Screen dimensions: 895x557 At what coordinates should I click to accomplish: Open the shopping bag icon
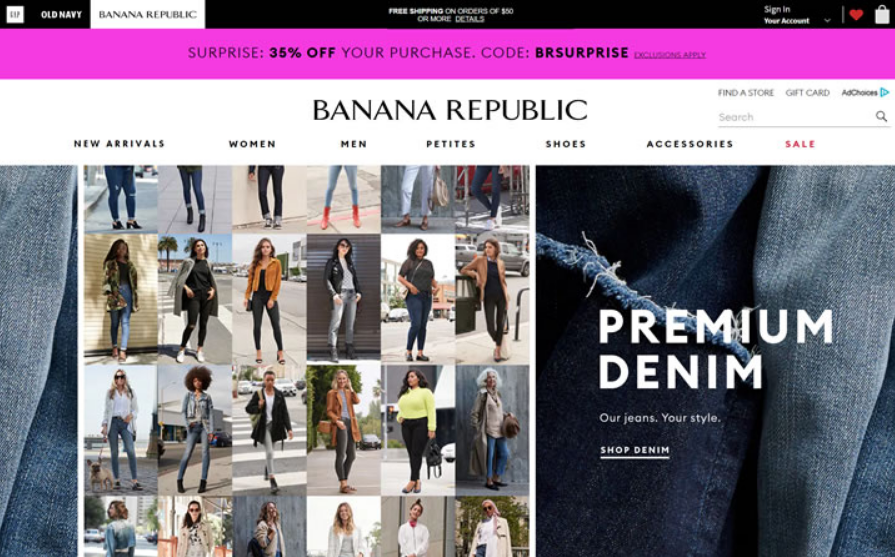[x=882, y=14]
